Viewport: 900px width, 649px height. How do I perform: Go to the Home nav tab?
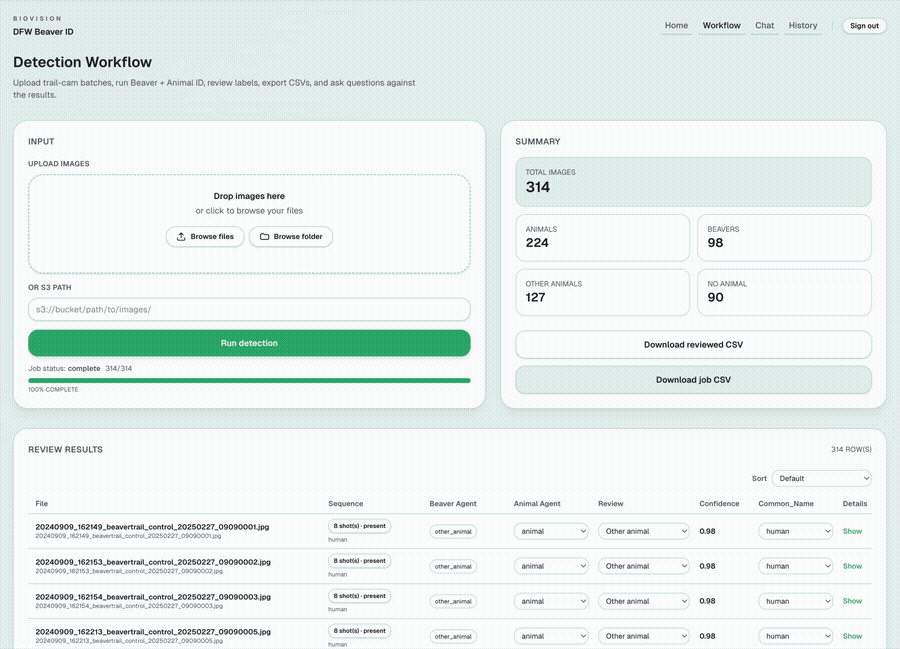point(676,26)
